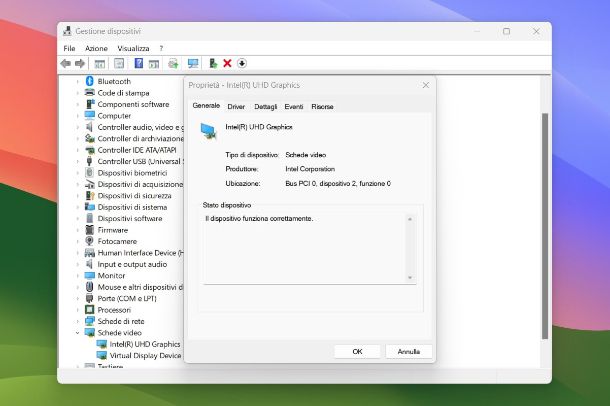Click the Schede di rete icon
The image size is (610, 406).
coord(89,321)
